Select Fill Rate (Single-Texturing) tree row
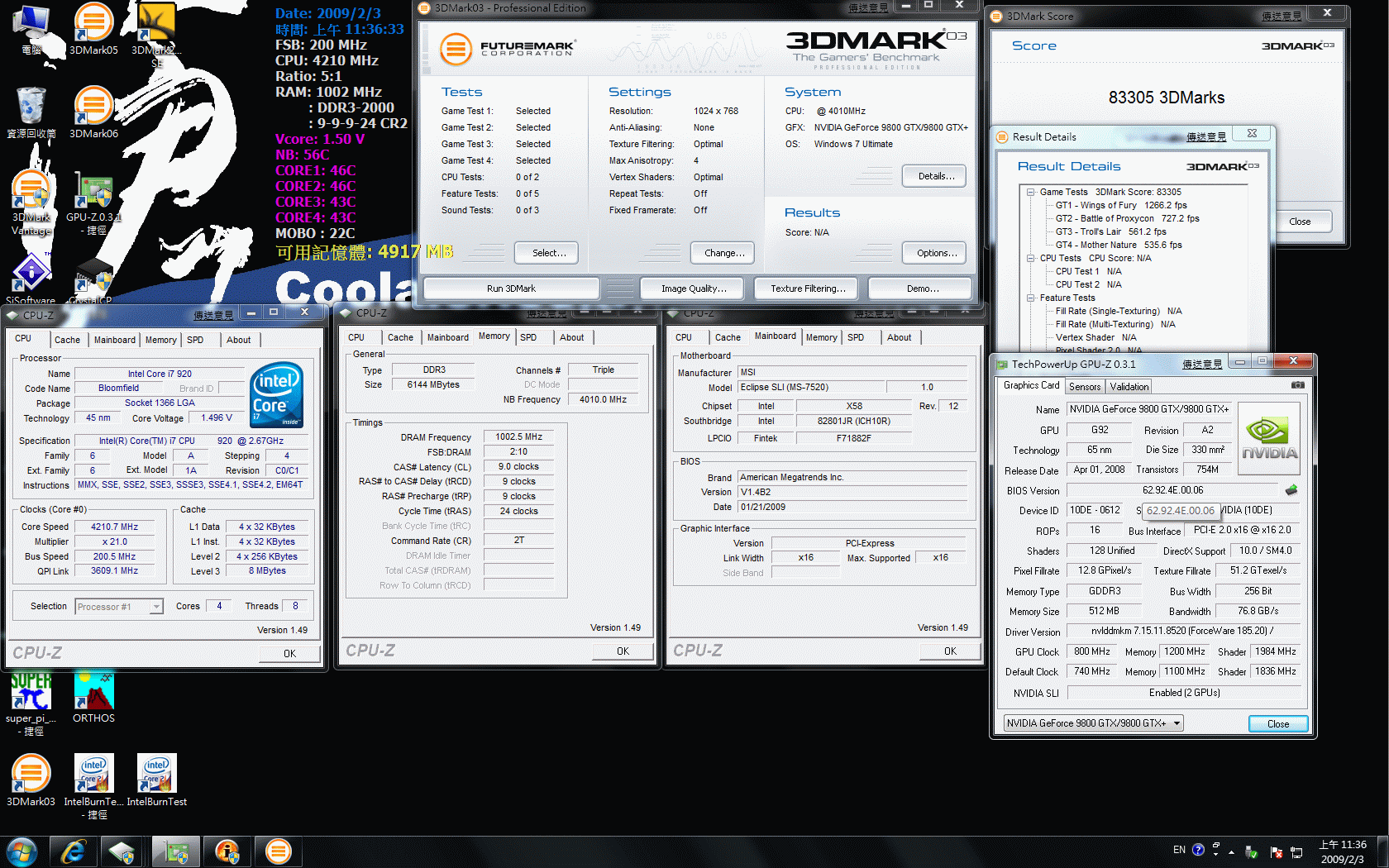Screen dimensions: 1389x868 [x=1119, y=311]
